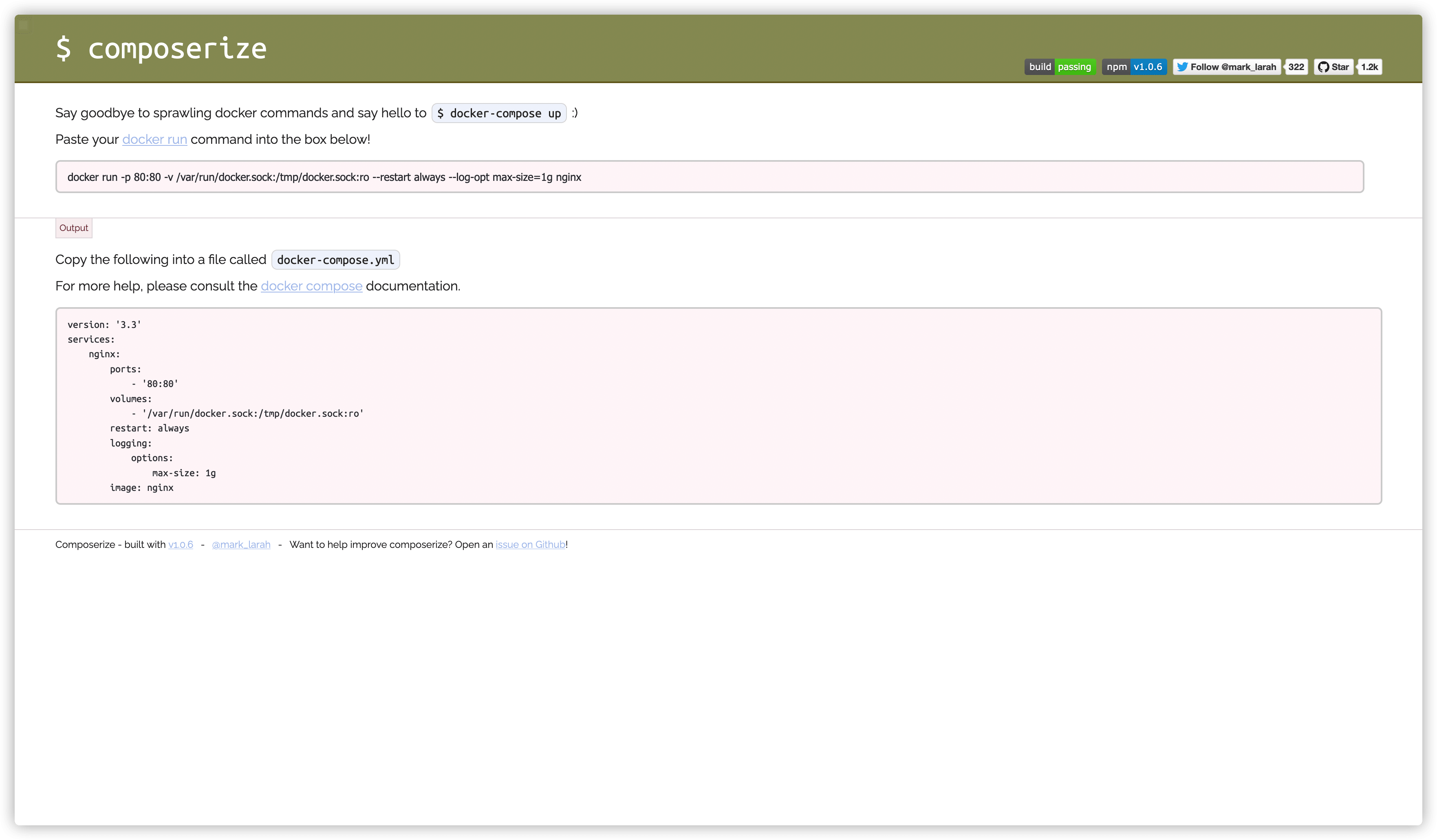Follow the v1.0.6 footer link
This screenshot has height=840, width=1437.
click(180, 545)
